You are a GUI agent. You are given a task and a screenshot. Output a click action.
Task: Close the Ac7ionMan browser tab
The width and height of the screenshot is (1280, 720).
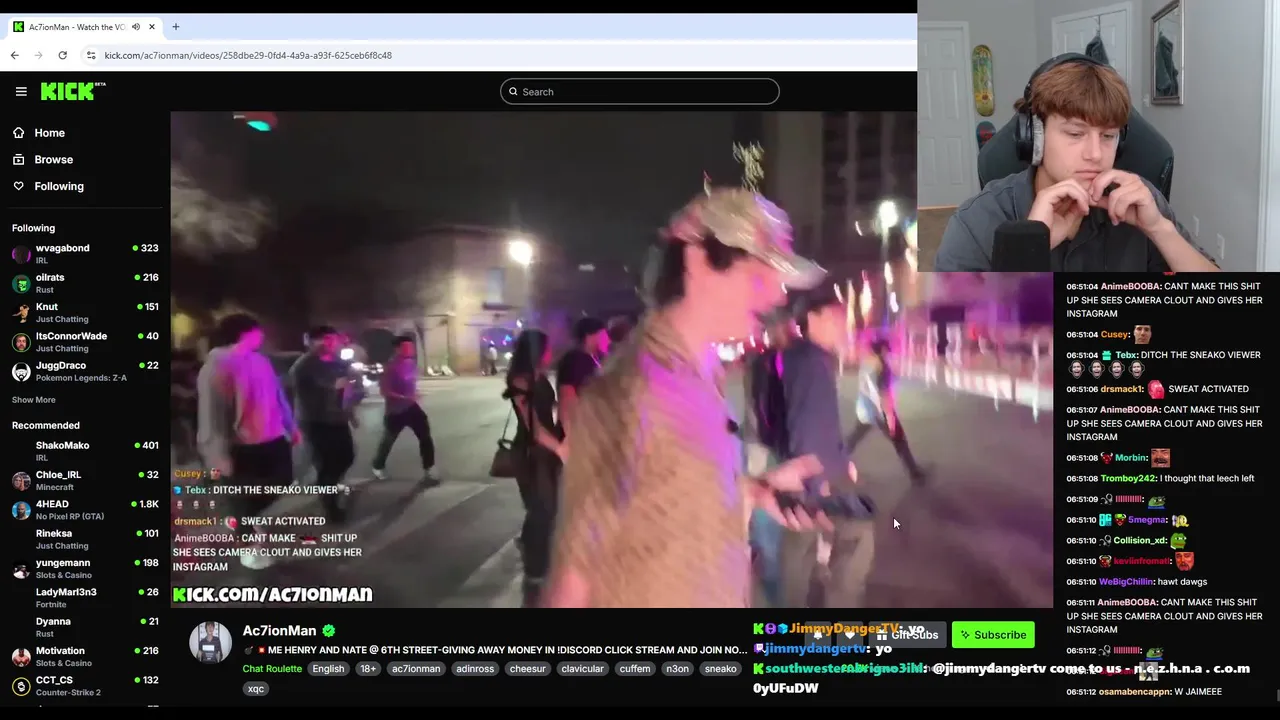[x=152, y=27]
